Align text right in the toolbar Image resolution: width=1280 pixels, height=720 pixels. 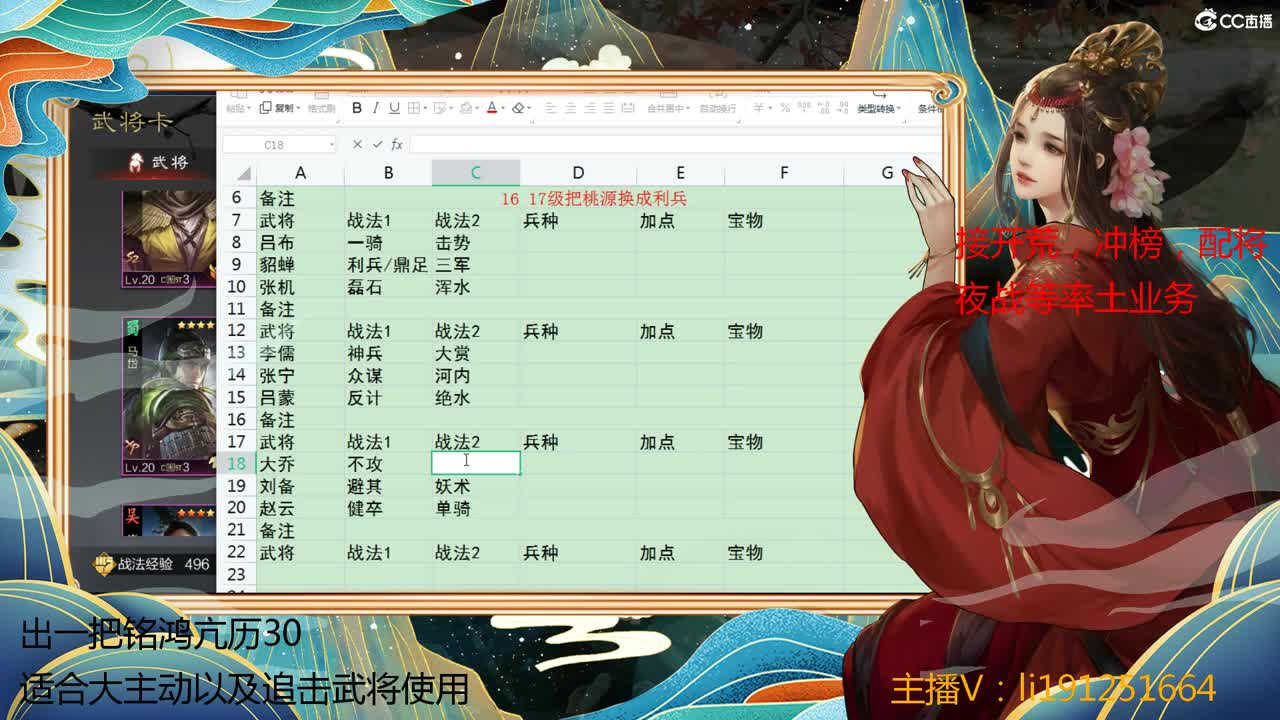click(589, 108)
